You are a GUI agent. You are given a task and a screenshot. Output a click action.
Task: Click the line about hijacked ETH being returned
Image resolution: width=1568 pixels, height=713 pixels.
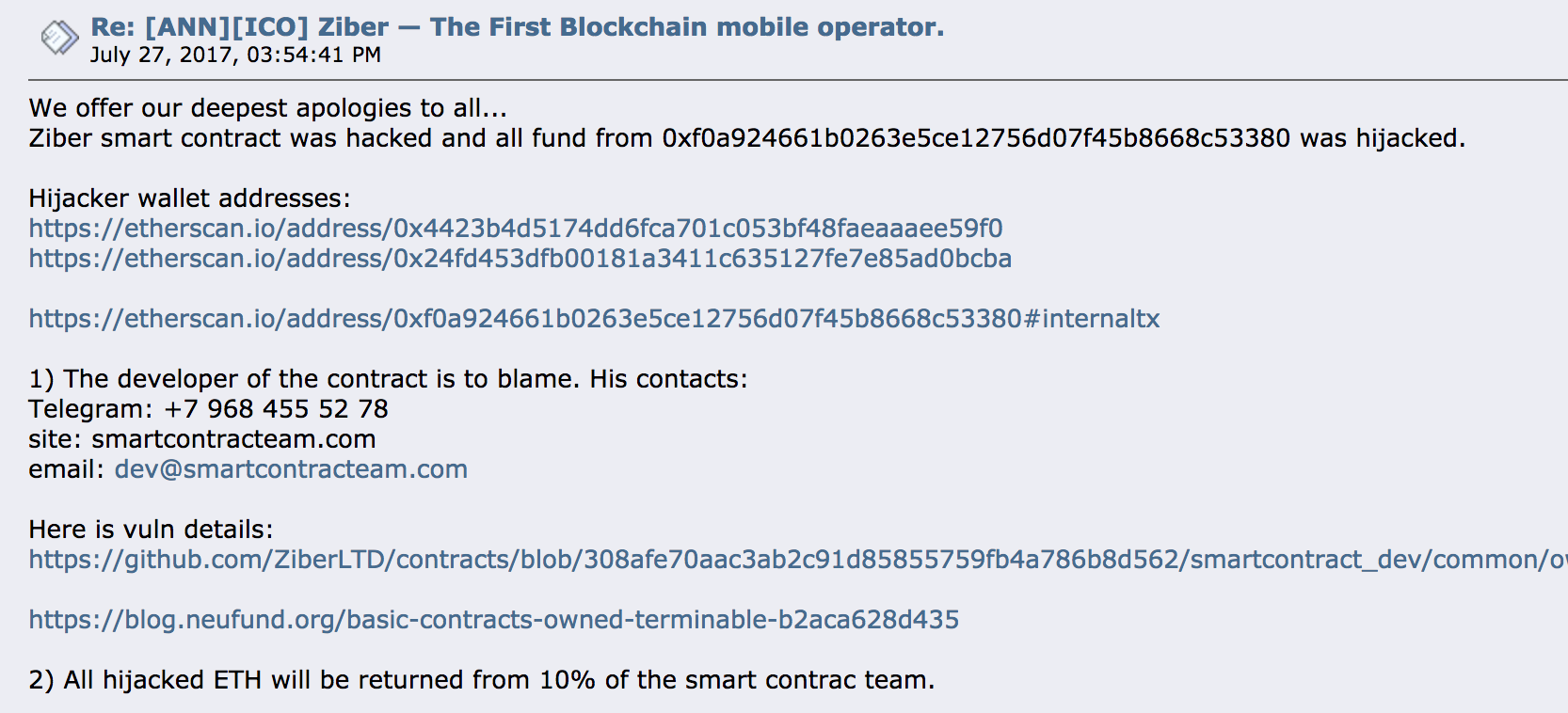[482, 680]
